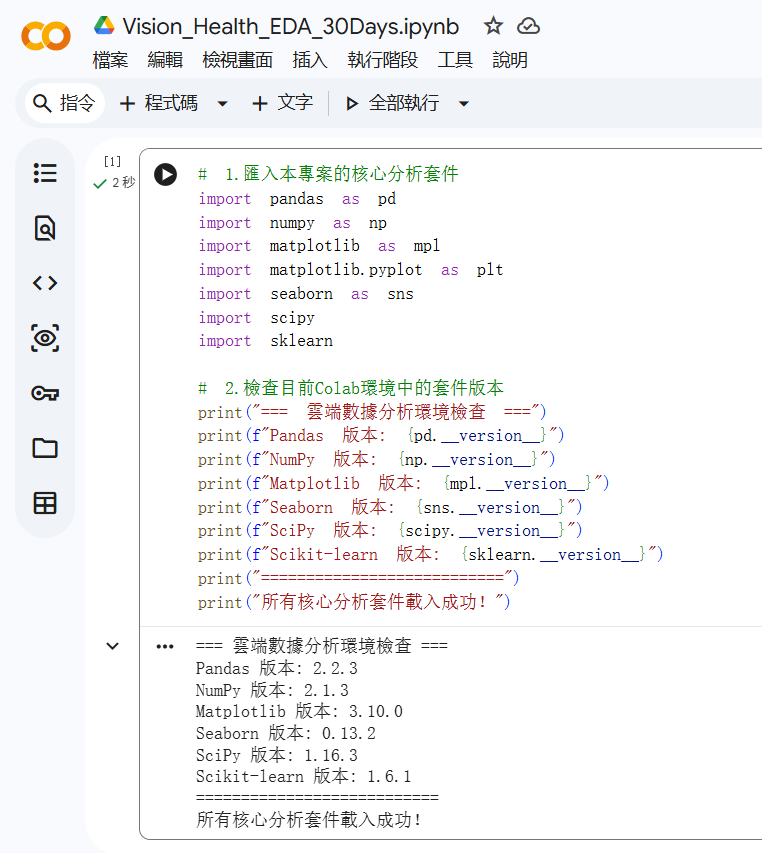The width and height of the screenshot is (762, 853).
Task: Click output Scikit-learn 版本: 1.6.1
Action: click(x=304, y=776)
